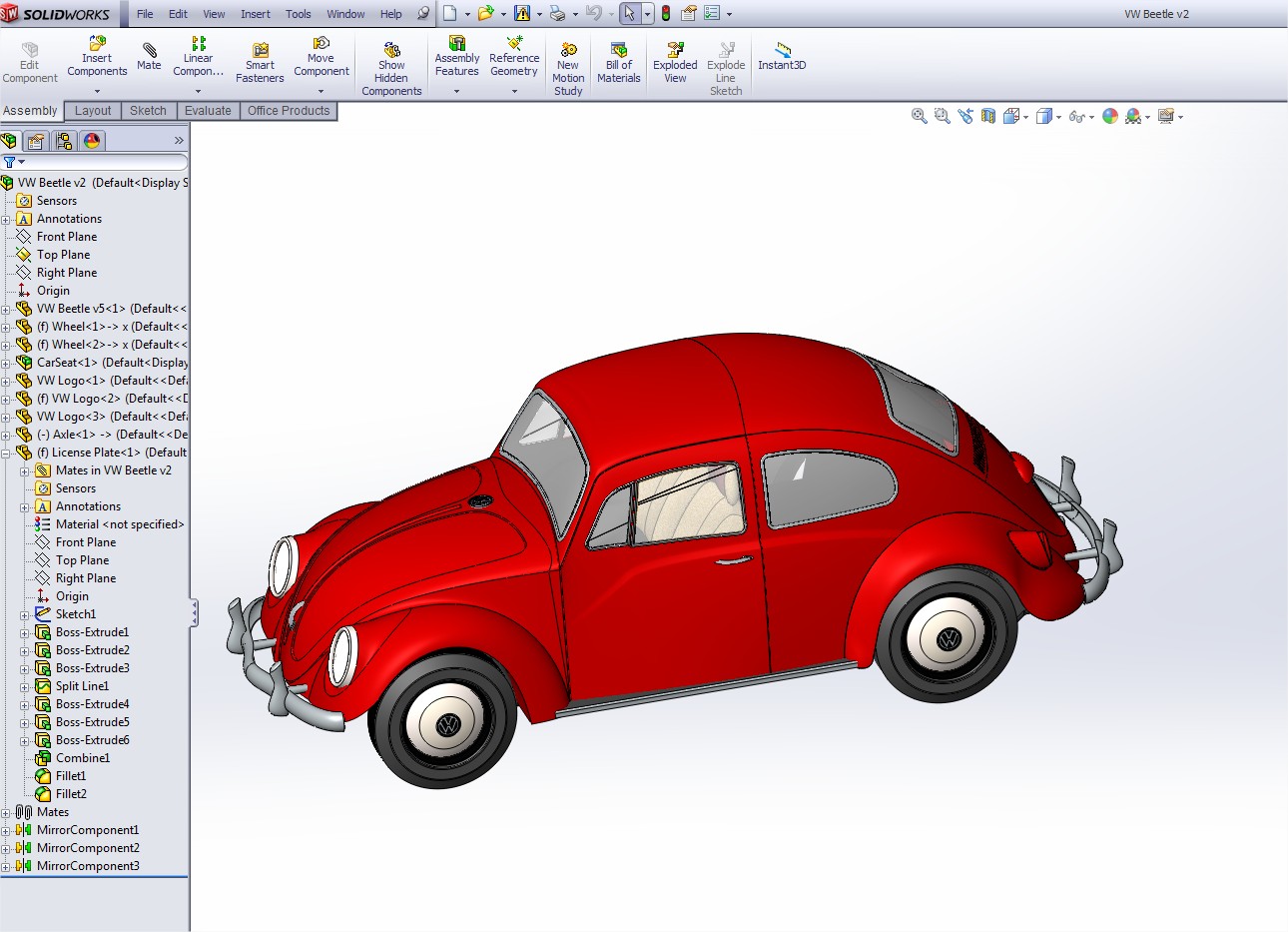Collapse the License Plate<1> node
The image size is (1288, 932).
[6, 454]
